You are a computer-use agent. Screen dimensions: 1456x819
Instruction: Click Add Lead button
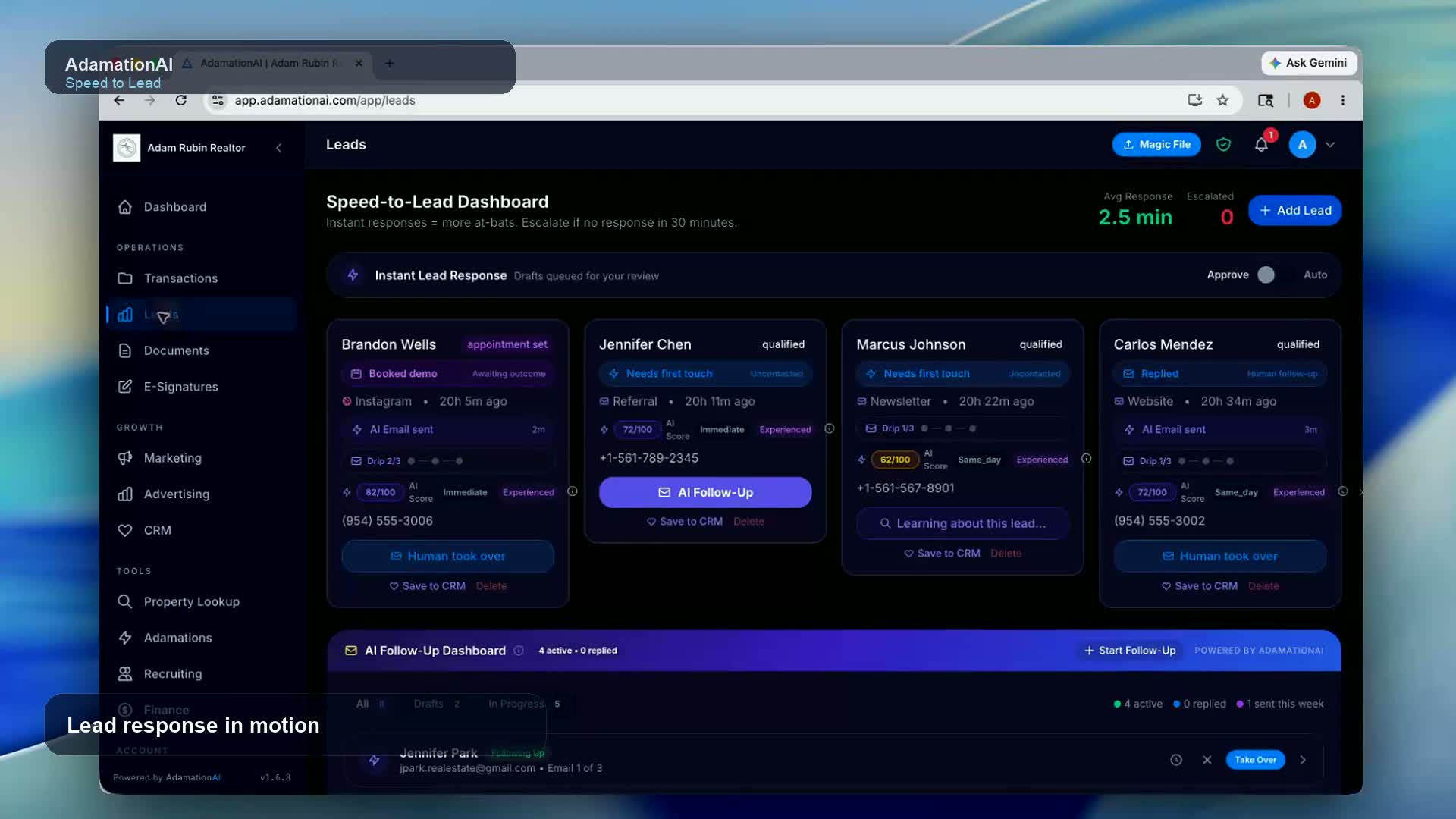point(1295,210)
